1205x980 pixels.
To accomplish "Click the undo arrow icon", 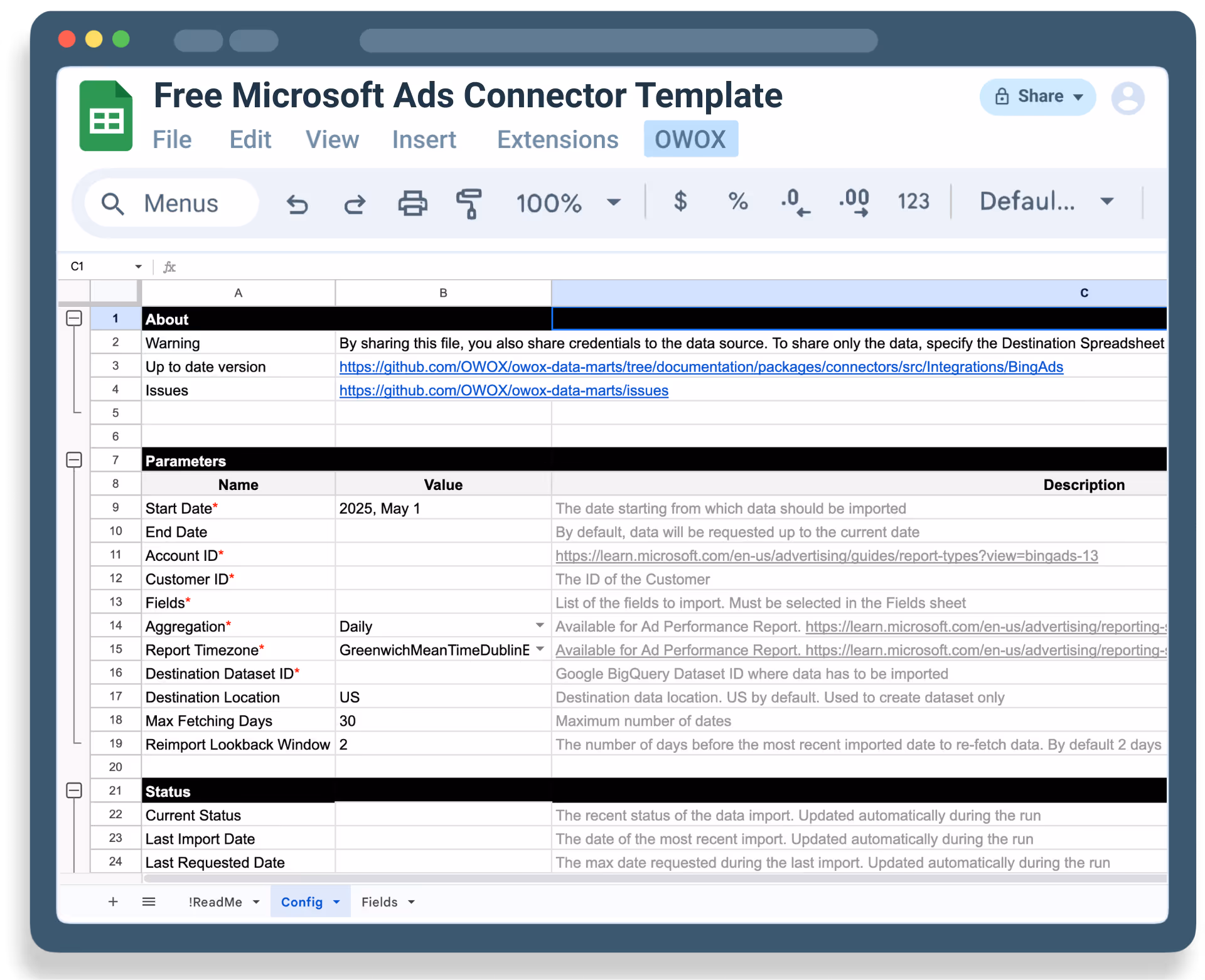I will coord(297,203).
